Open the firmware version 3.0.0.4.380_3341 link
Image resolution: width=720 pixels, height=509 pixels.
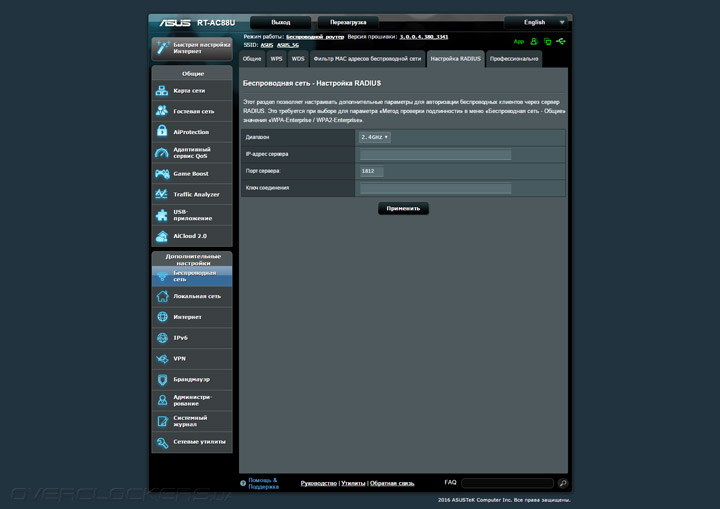(424, 37)
